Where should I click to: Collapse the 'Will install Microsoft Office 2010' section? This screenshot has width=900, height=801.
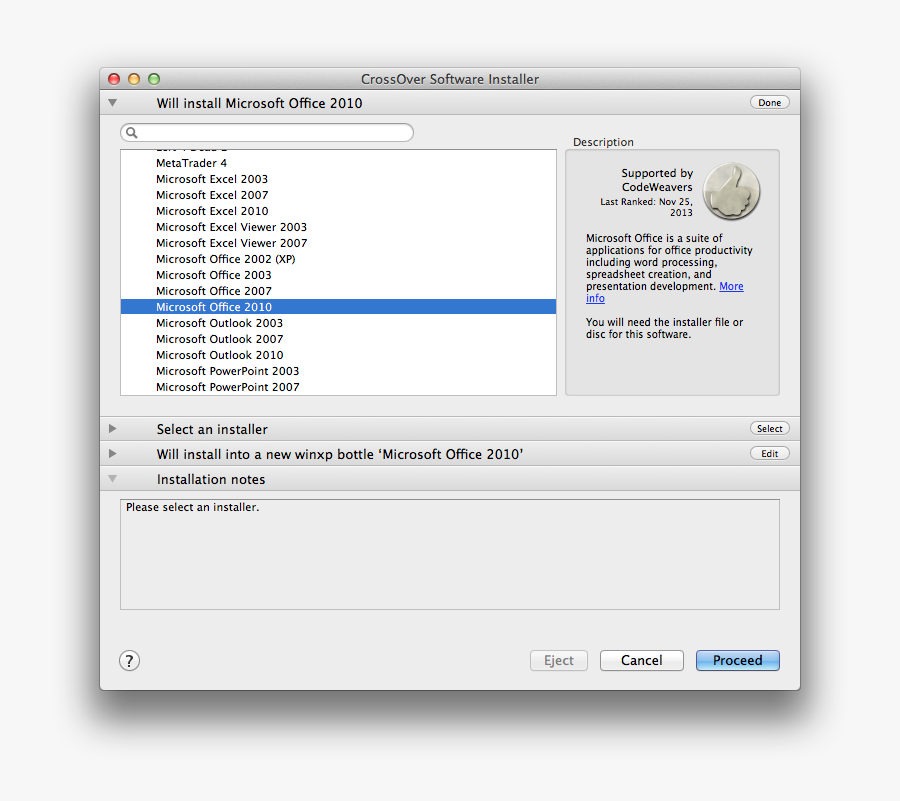112,103
